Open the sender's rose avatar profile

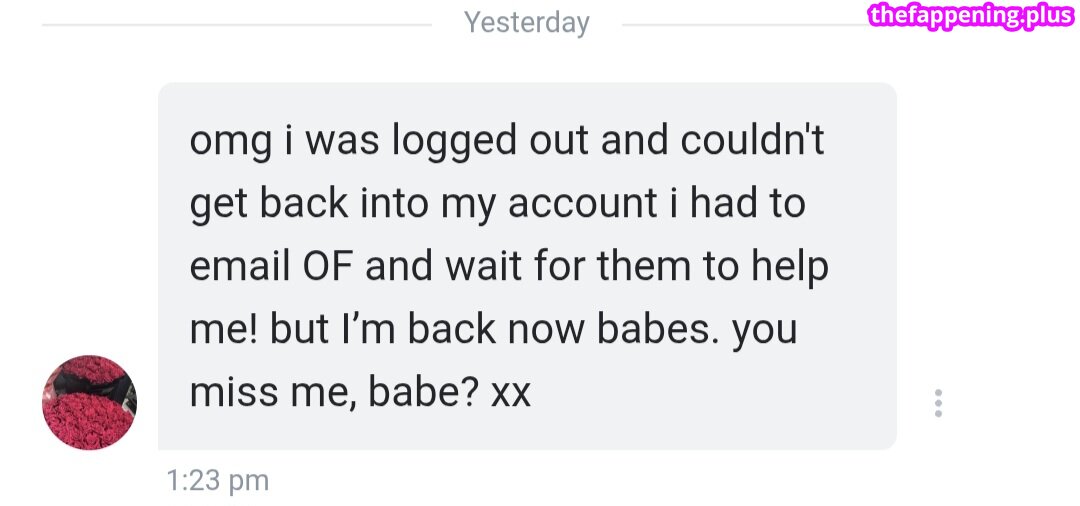89,402
